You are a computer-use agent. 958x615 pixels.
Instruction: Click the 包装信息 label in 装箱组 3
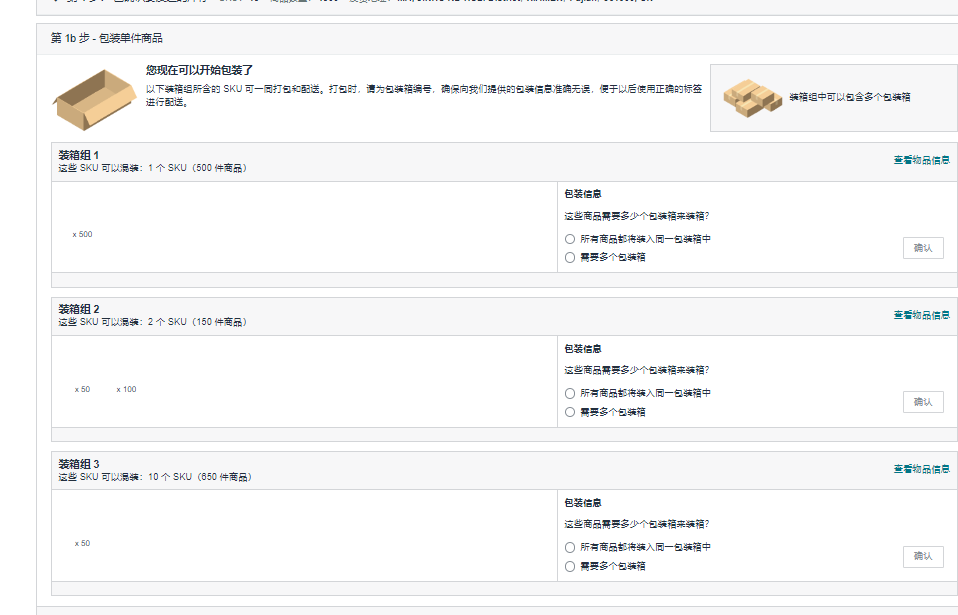pos(583,503)
